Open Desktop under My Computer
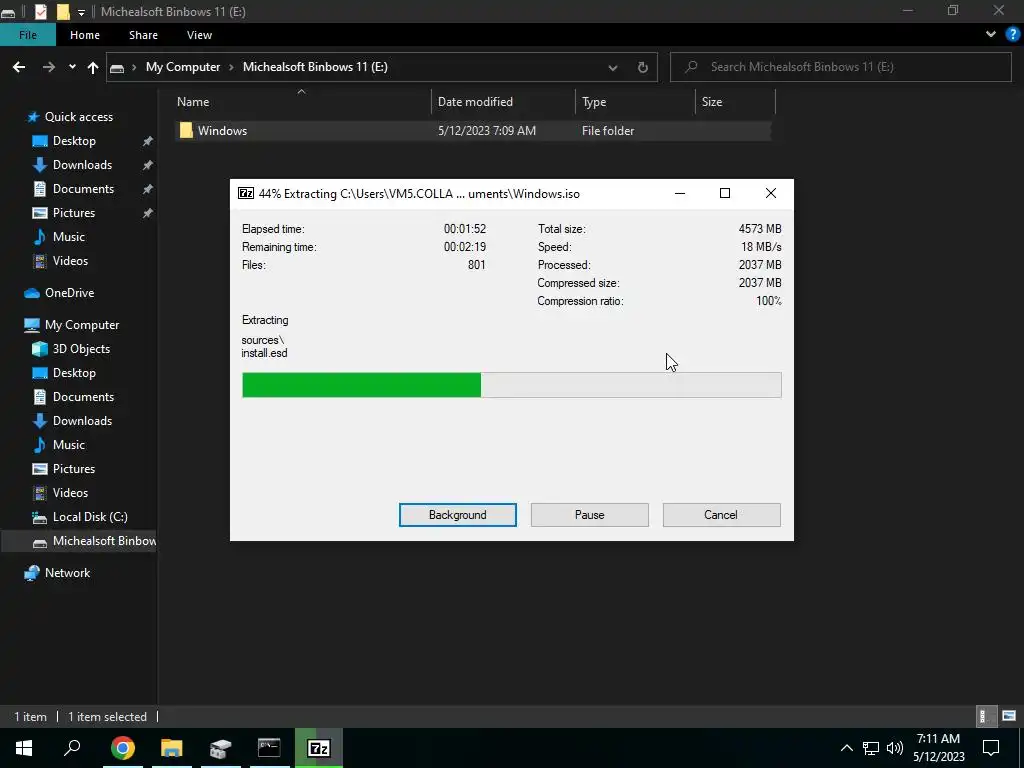The width and height of the screenshot is (1024, 768). 74,373
